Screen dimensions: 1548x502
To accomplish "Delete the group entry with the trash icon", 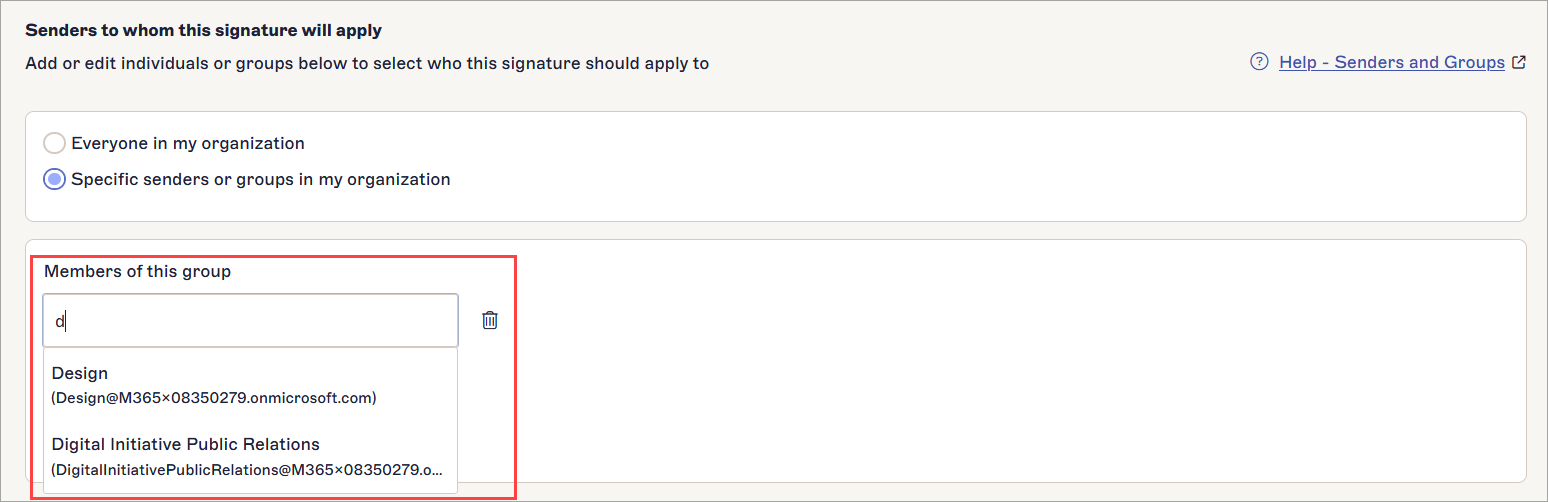I will tap(490, 320).
